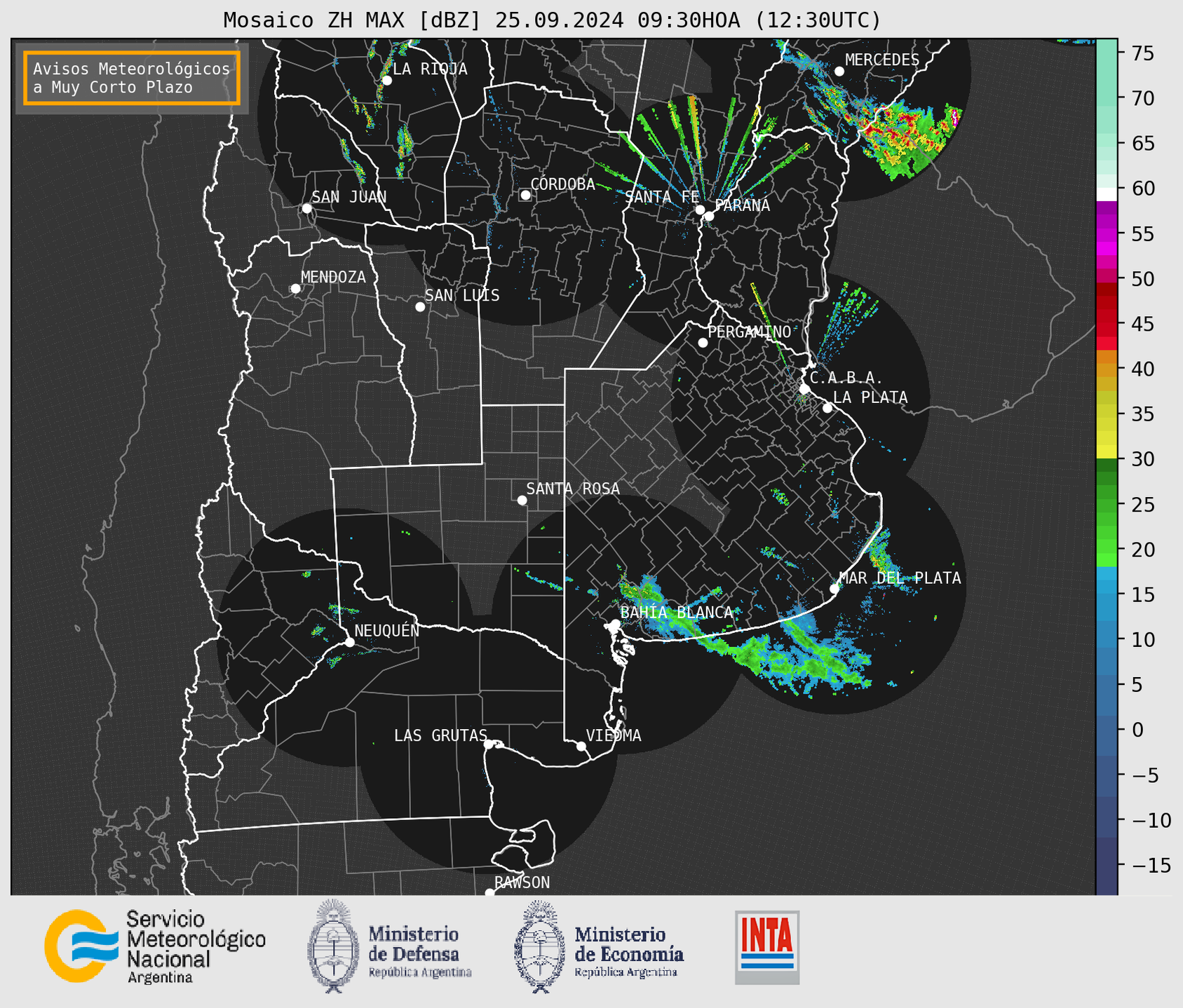Click the 'CÓRDOBA' label
The image size is (1183, 1008).
tap(562, 184)
